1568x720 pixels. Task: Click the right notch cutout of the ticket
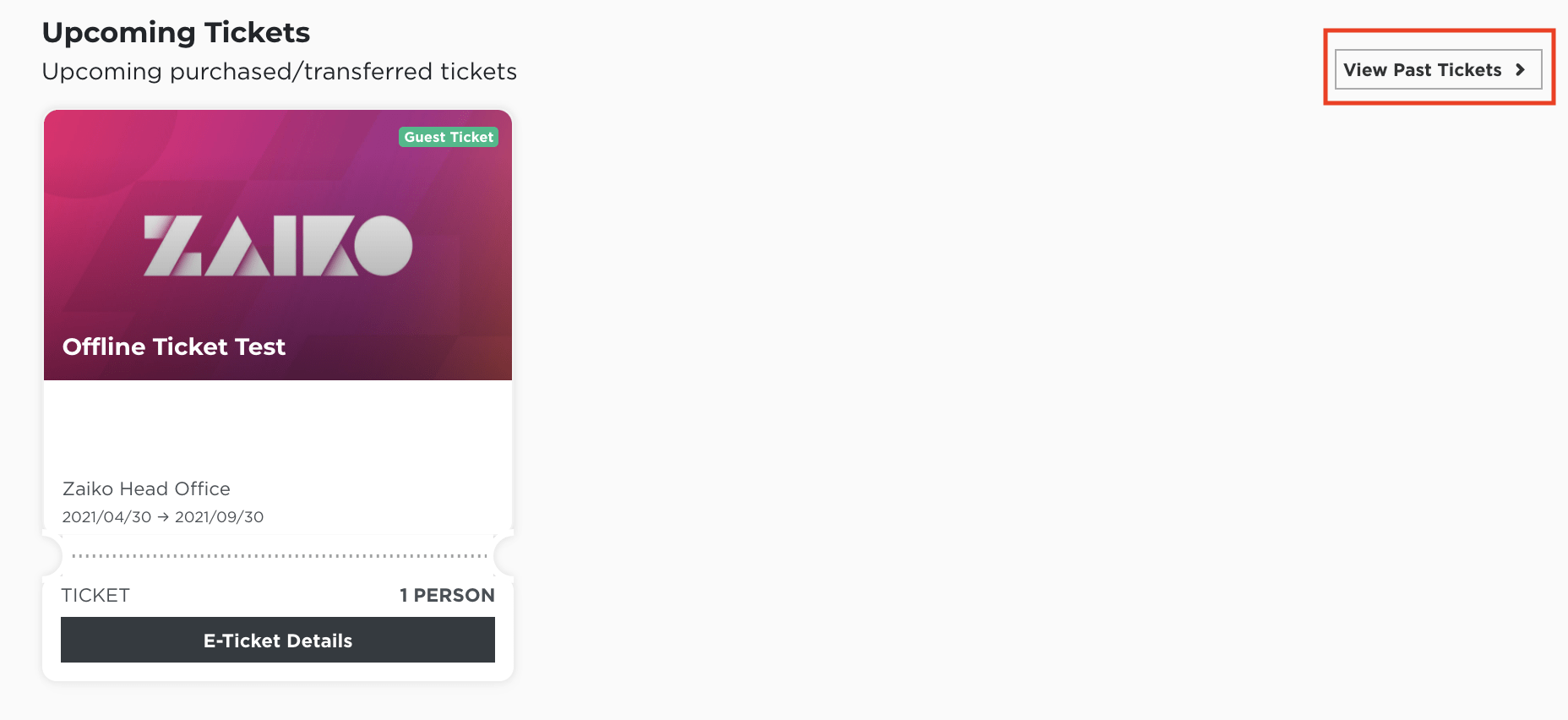click(504, 555)
